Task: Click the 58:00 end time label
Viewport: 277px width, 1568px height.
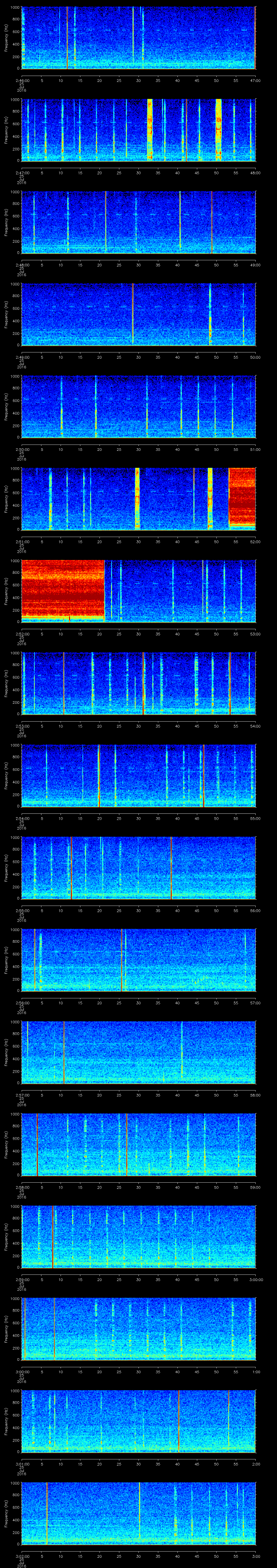Action: pos(256,1095)
